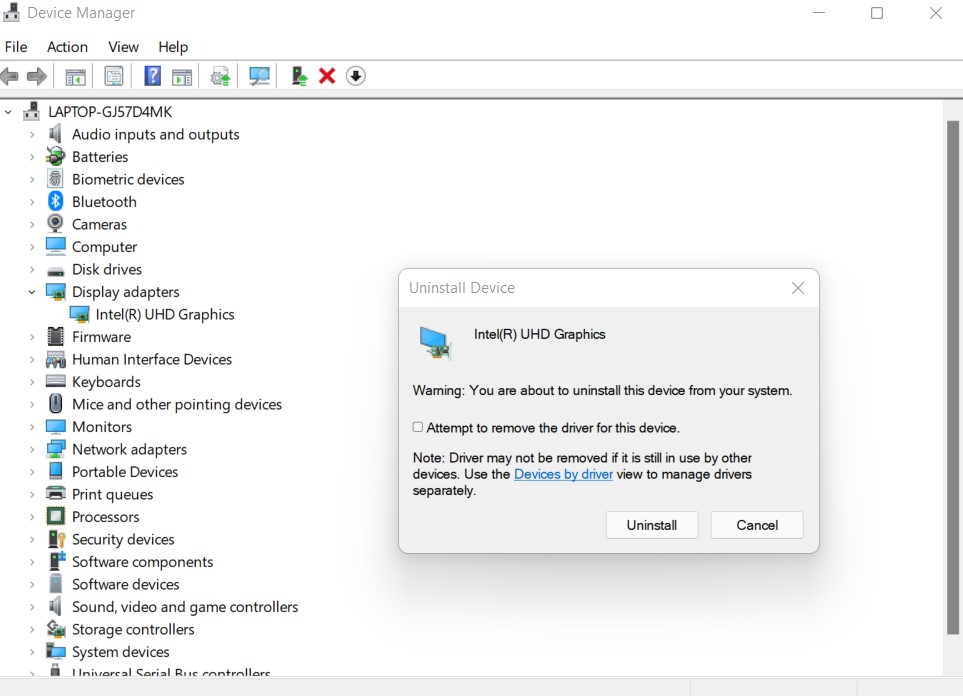Click the scan for hardware changes icon
This screenshot has width=963, height=696.
click(x=260, y=76)
